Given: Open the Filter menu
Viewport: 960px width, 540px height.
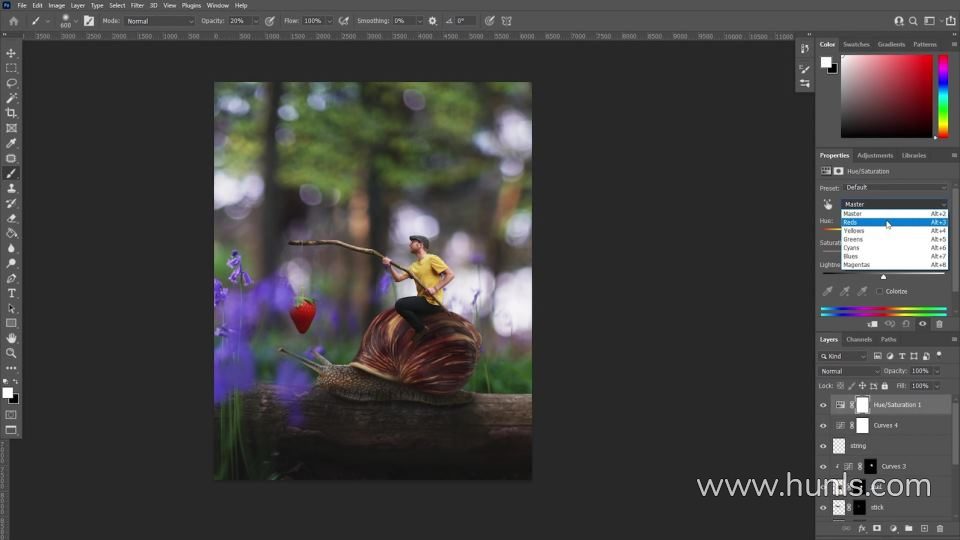Looking at the screenshot, I should [137, 5].
